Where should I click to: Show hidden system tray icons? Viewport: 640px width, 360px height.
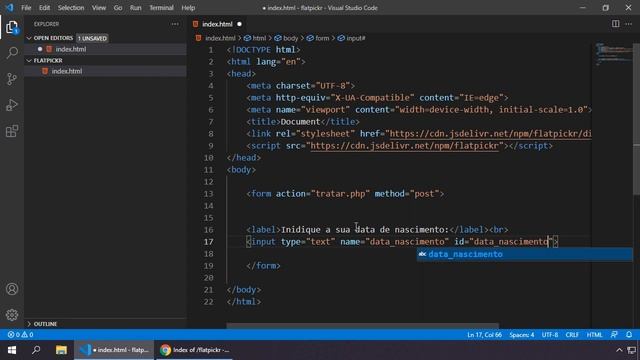pyautogui.click(x=619, y=350)
